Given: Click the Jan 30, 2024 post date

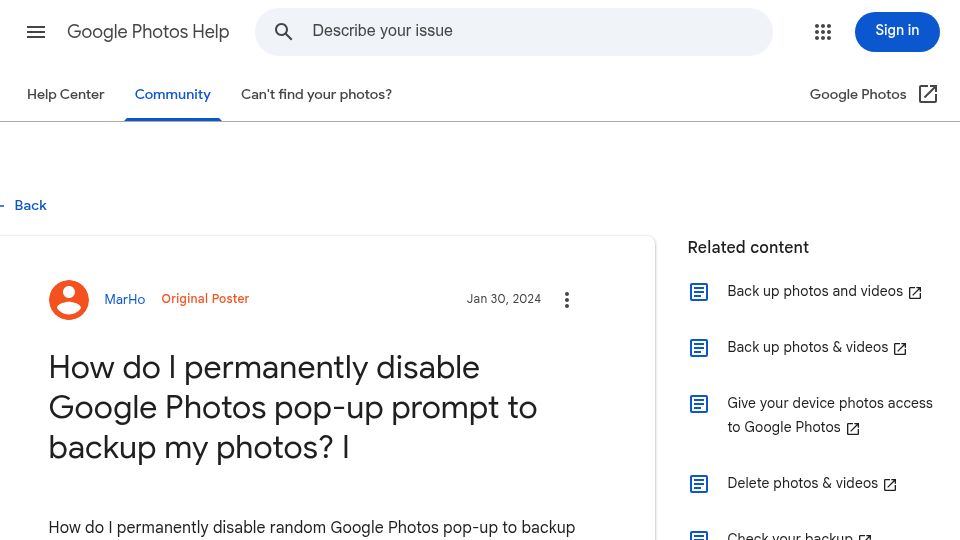Looking at the screenshot, I should 504,299.
